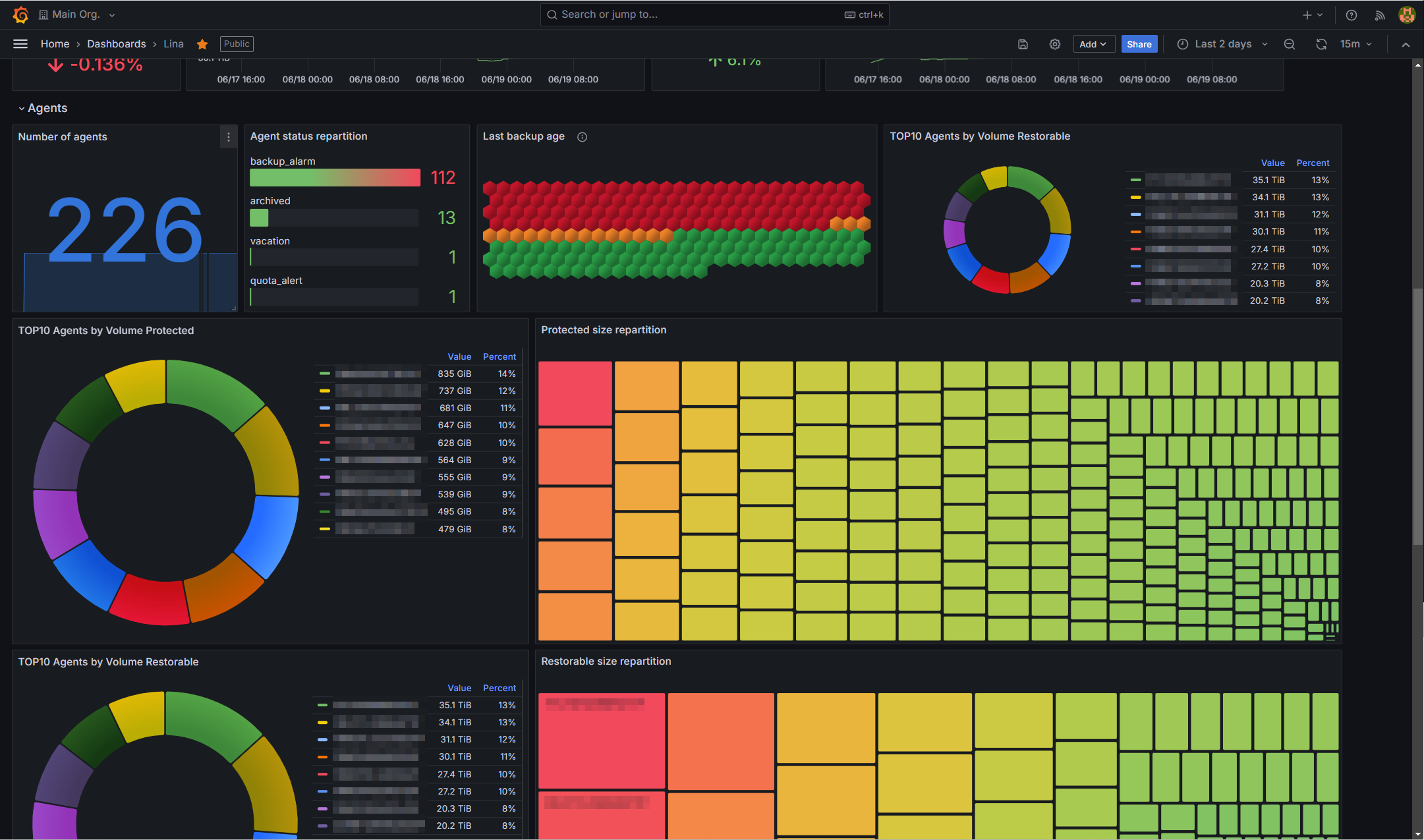Click the Home breadcrumb
The width and height of the screenshot is (1424, 840).
tap(55, 44)
